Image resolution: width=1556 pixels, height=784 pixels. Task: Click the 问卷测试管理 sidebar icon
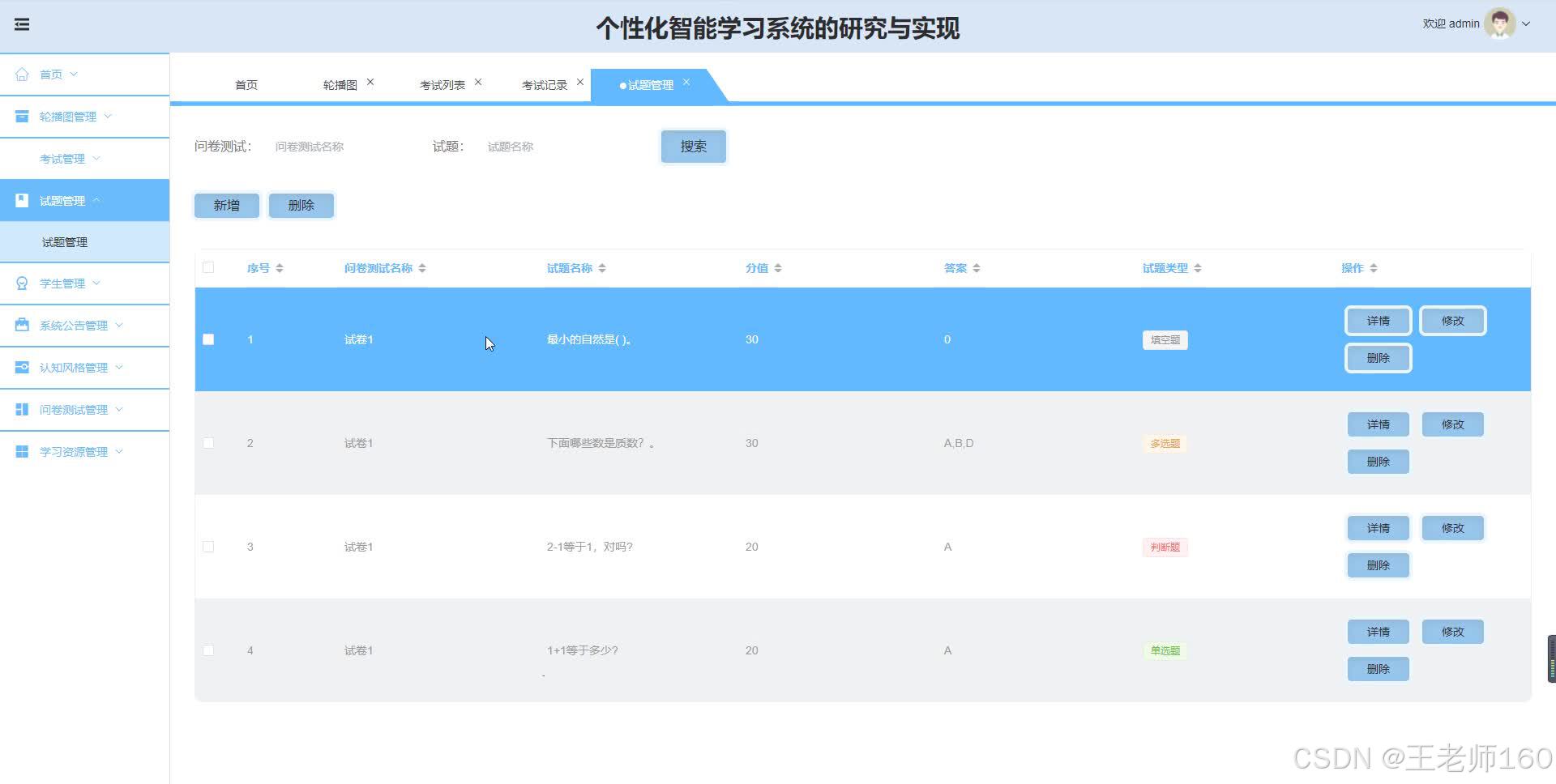click(x=23, y=409)
